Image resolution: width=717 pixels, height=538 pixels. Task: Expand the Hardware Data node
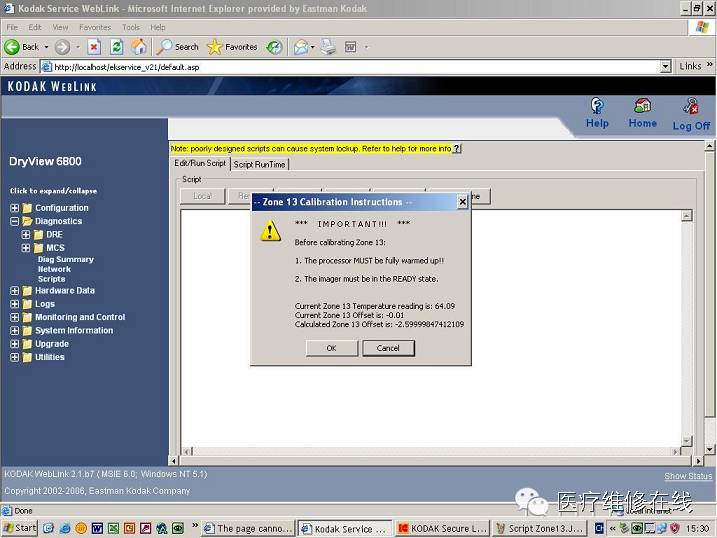(x=15, y=291)
